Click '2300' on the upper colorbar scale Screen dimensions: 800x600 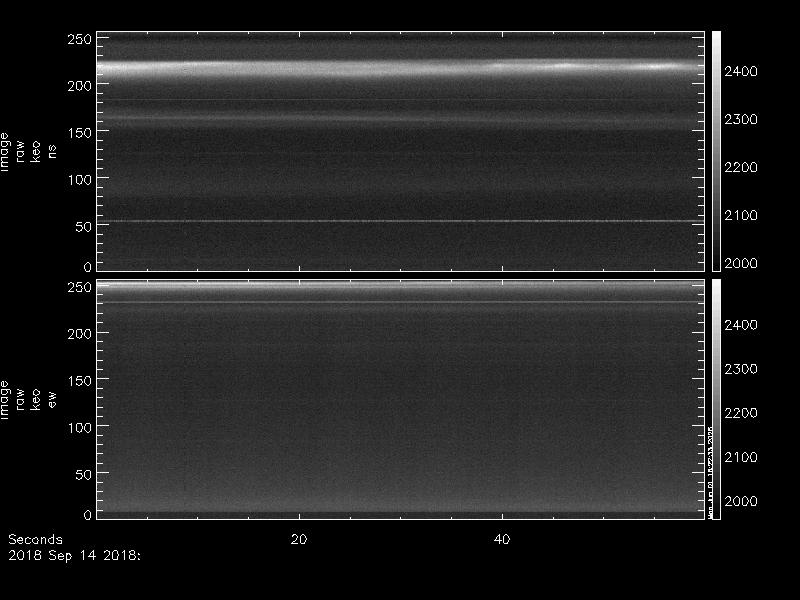pos(741,119)
